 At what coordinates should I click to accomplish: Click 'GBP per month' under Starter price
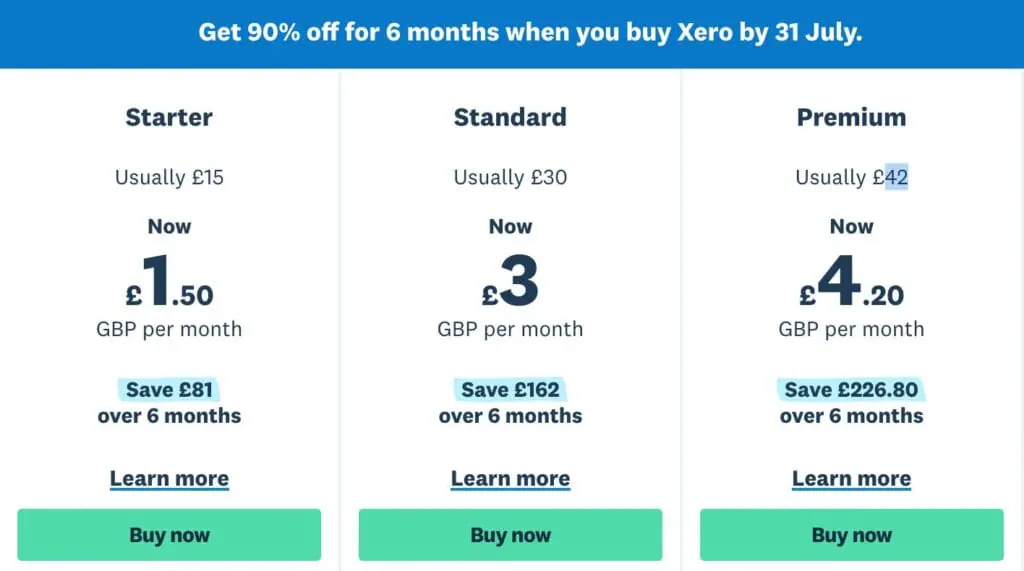click(x=169, y=329)
